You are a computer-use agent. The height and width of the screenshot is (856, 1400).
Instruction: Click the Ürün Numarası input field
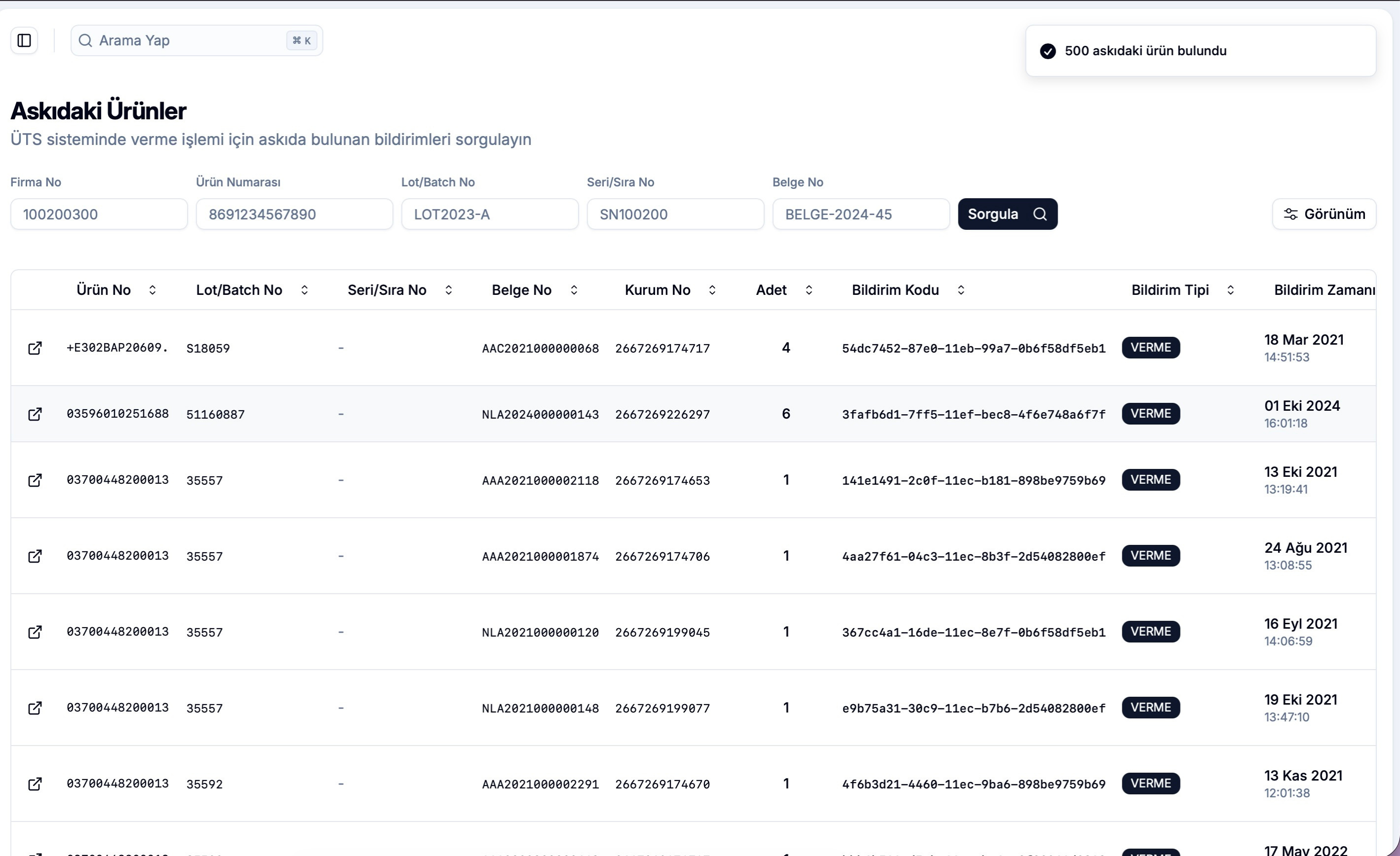(295, 214)
